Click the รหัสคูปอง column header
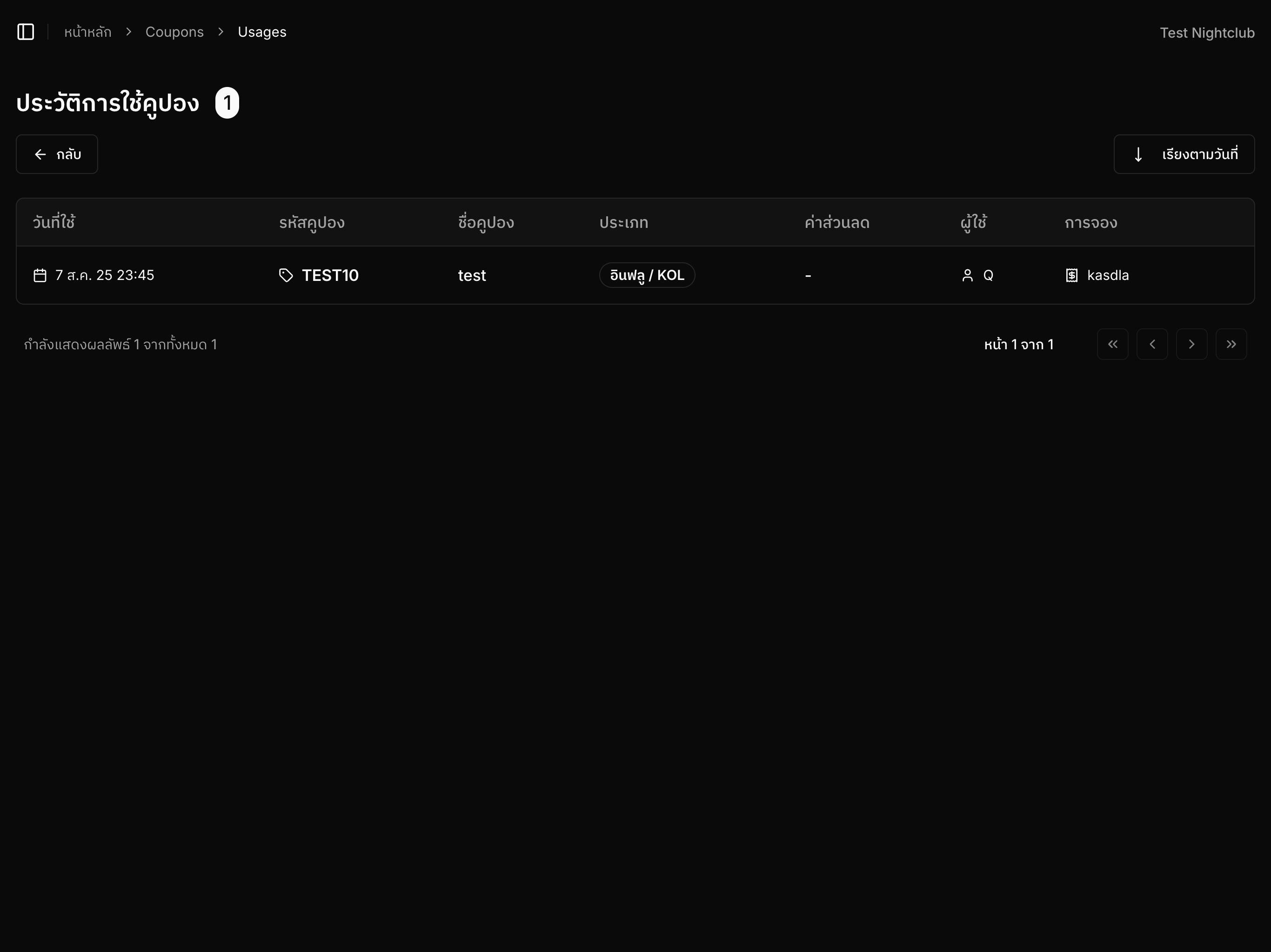This screenshot has width=1271, height=952. (x=311, y=222)
